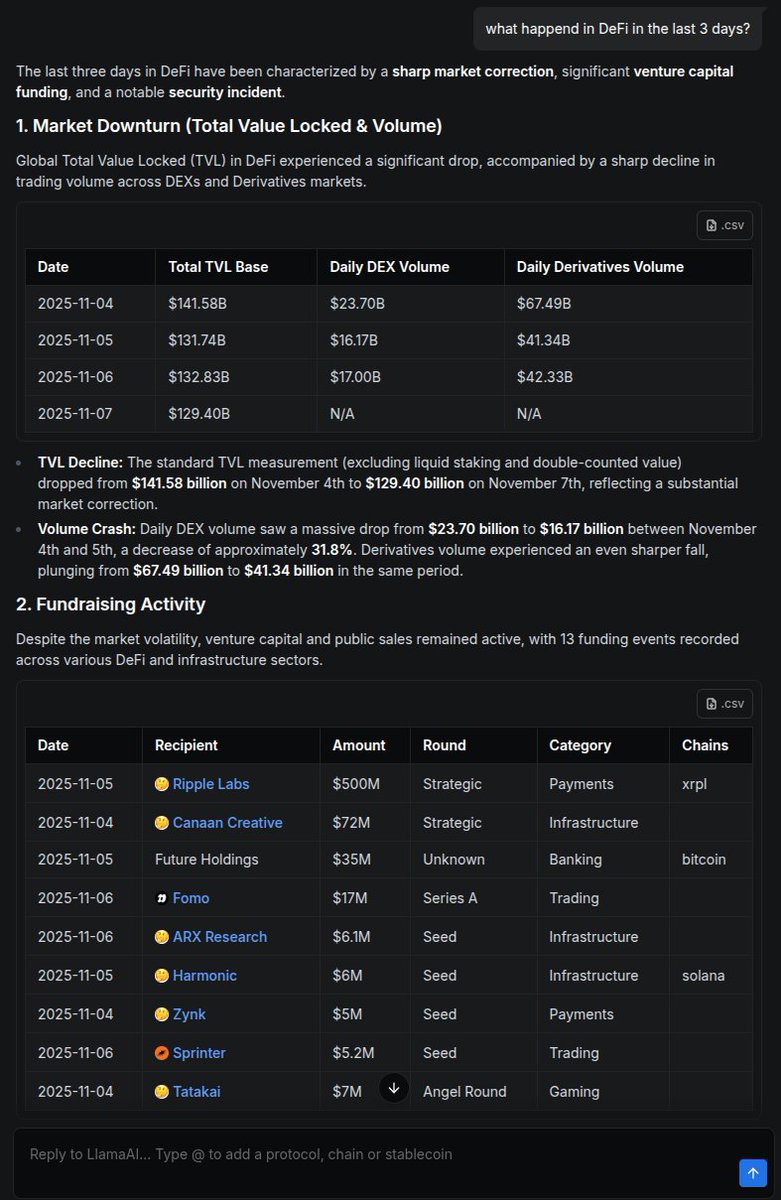Open the Canaan Creative link

[228, 822]
